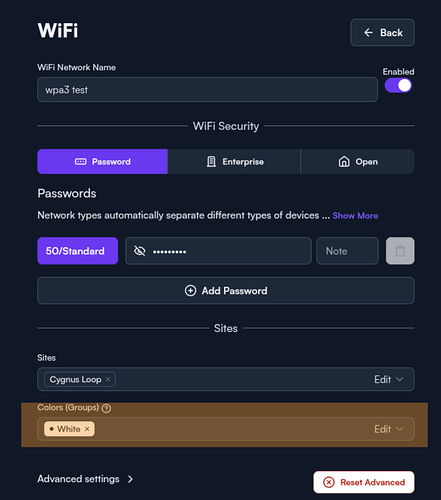This screenshot has width=441, height=500.
Task: Click the Add Password button
Action: point(226,291)
